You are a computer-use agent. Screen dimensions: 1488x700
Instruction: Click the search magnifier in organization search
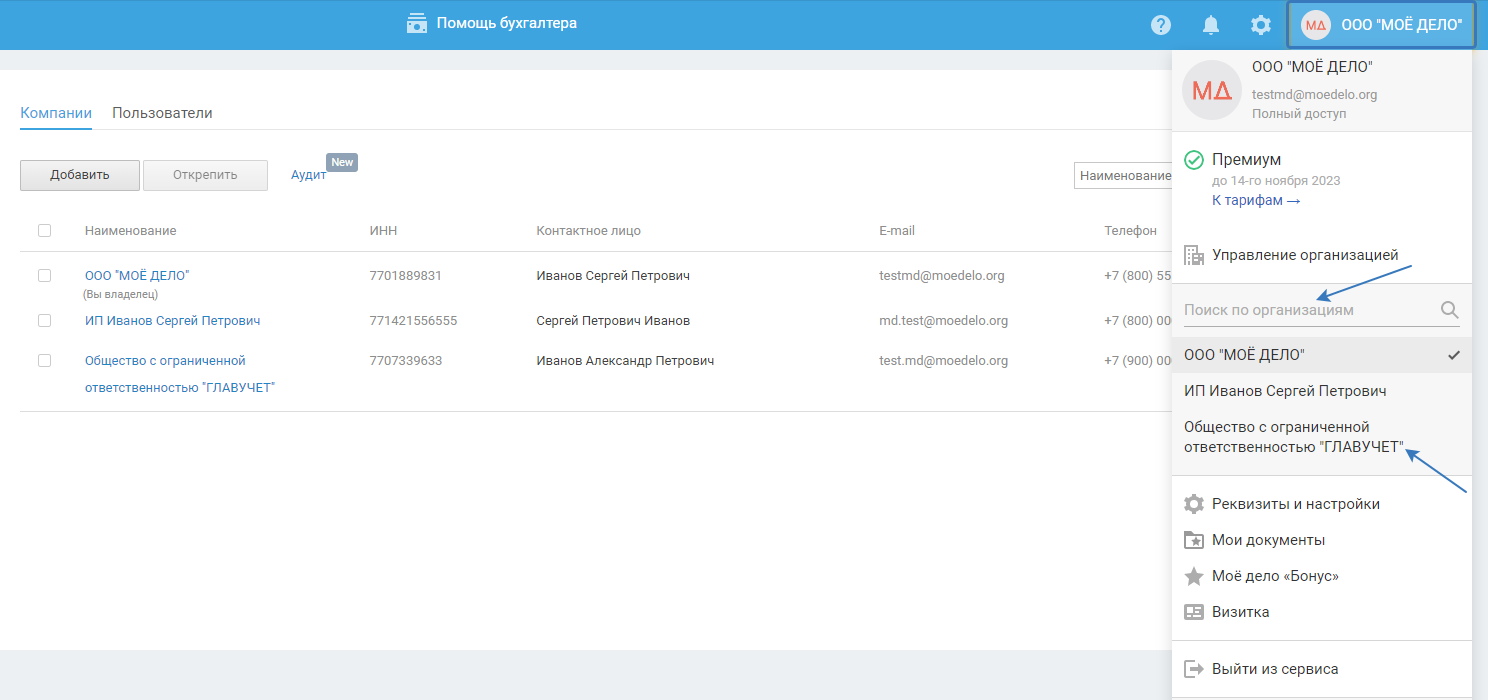(1449, 310)
